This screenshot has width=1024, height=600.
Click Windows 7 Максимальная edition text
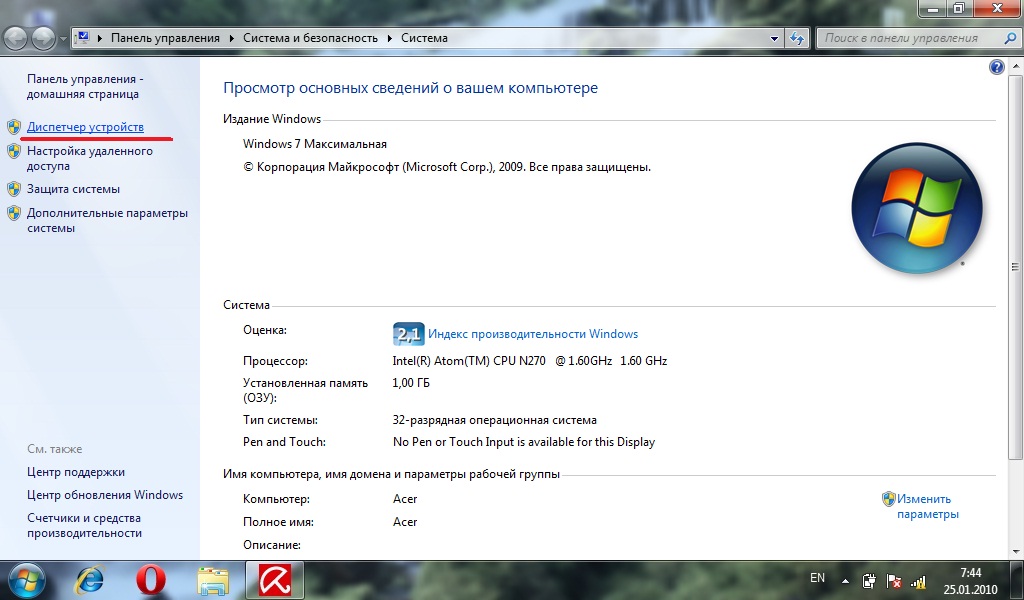tap(315, 144)
